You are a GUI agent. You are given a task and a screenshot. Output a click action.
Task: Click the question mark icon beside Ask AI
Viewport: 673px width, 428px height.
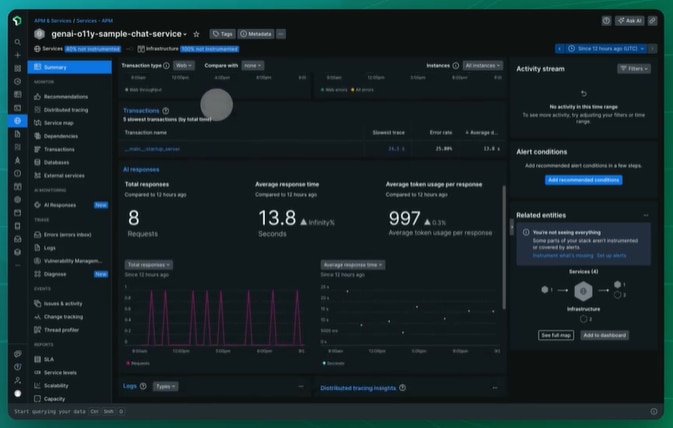pos(606,21)
